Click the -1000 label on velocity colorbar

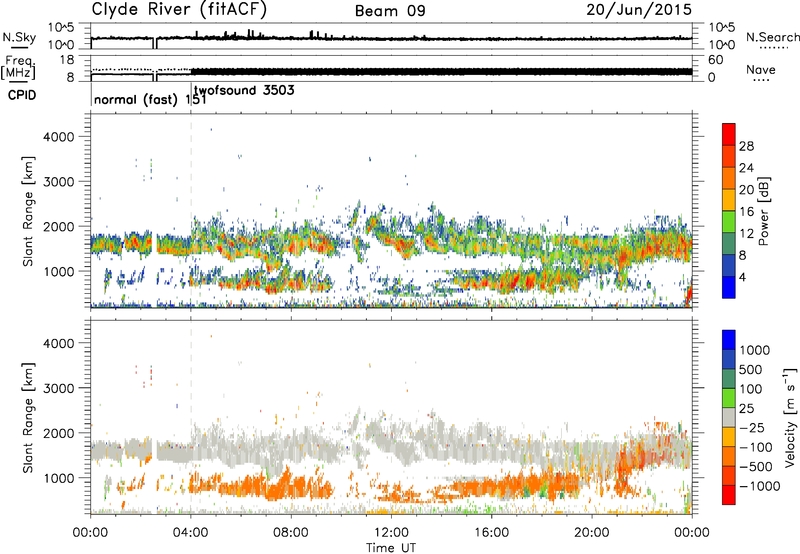[x=760, y=486]
